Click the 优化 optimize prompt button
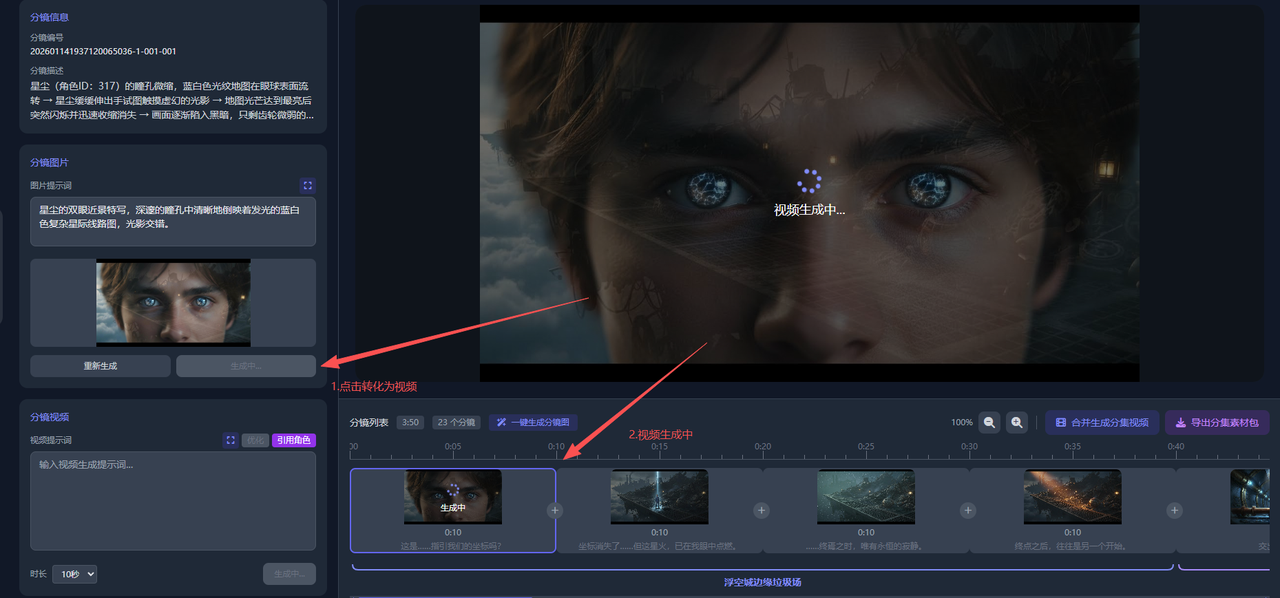The image size is (1280, 598). tap(255, 440)
